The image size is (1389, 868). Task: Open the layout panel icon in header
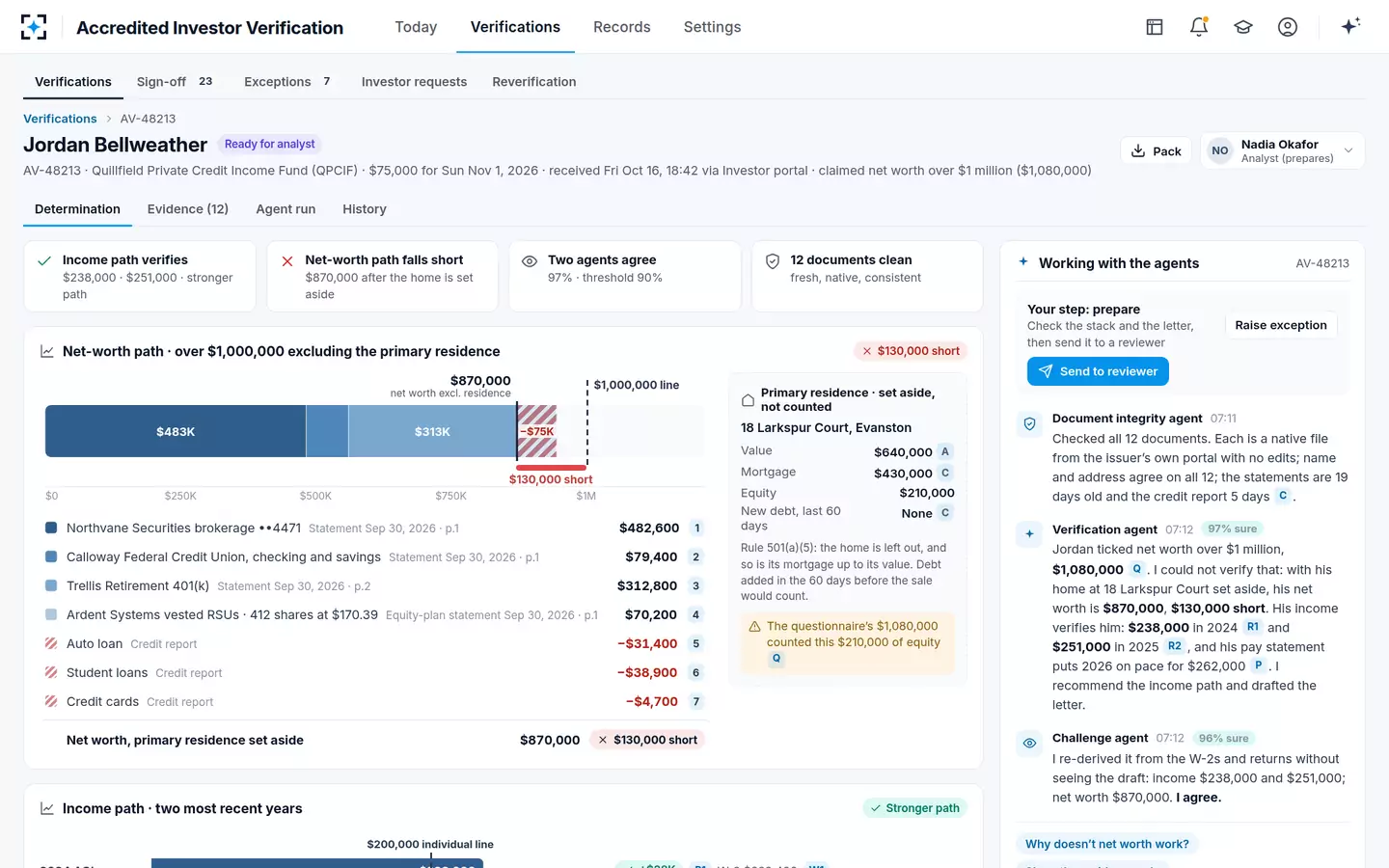pos(1155,27)
